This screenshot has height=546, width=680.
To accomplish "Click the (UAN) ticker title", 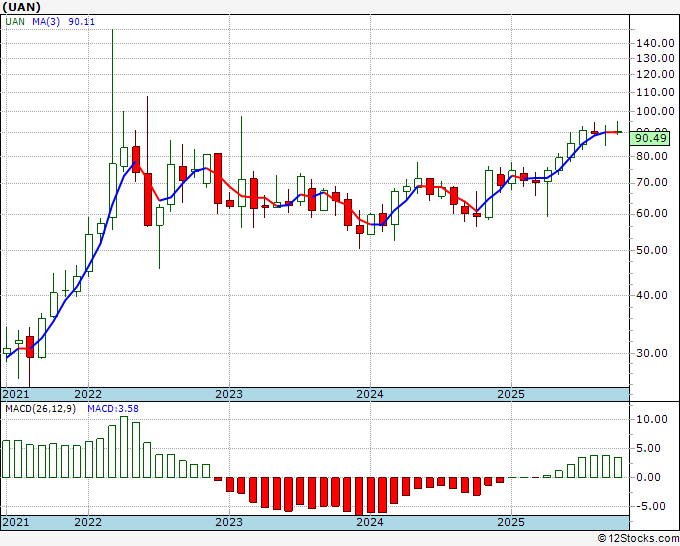I will (23, 7).
